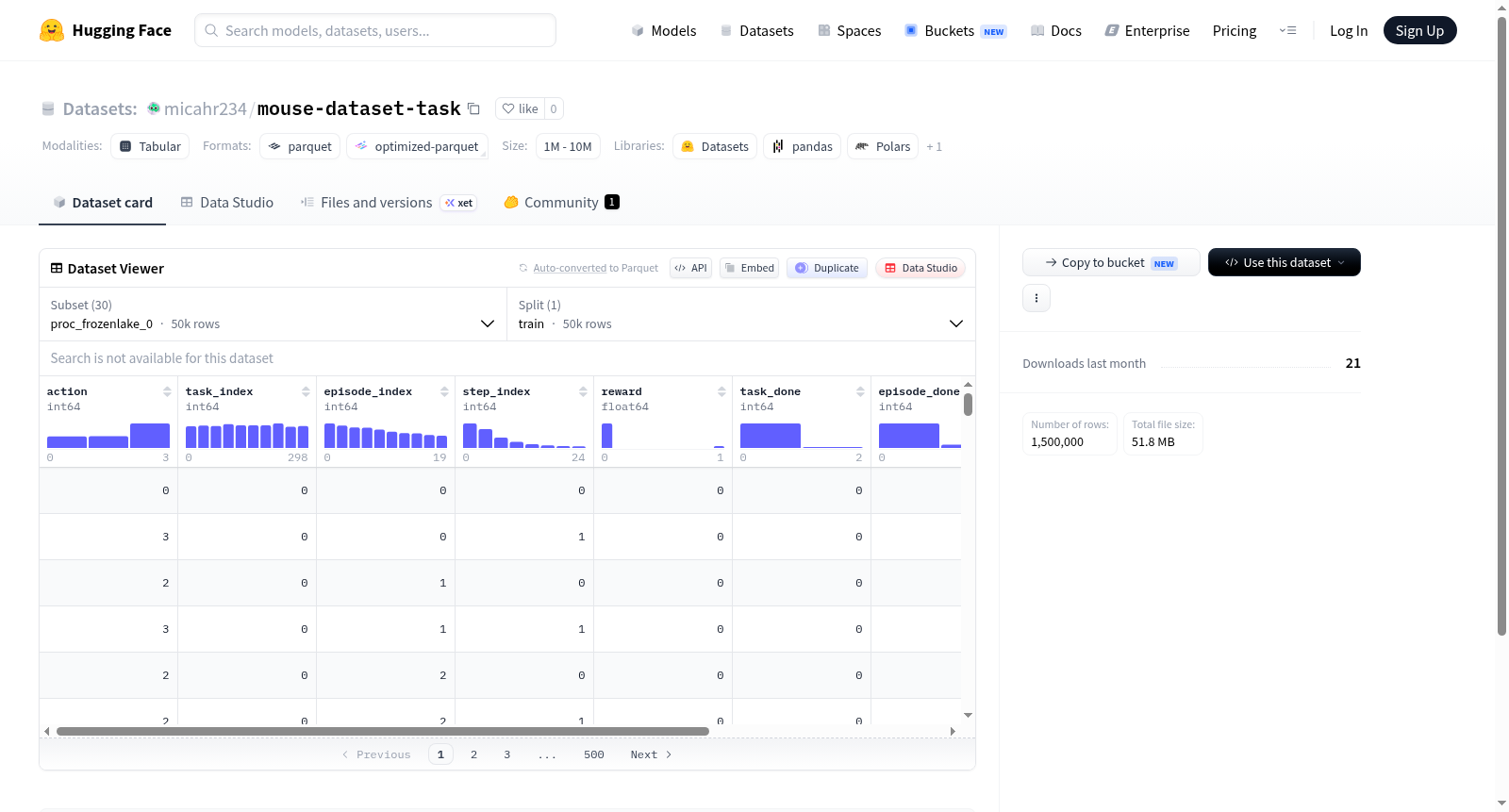This screenshot has height=812, width=1509.
Task: Click the task_index column histogram
Action: pos(247,435)
